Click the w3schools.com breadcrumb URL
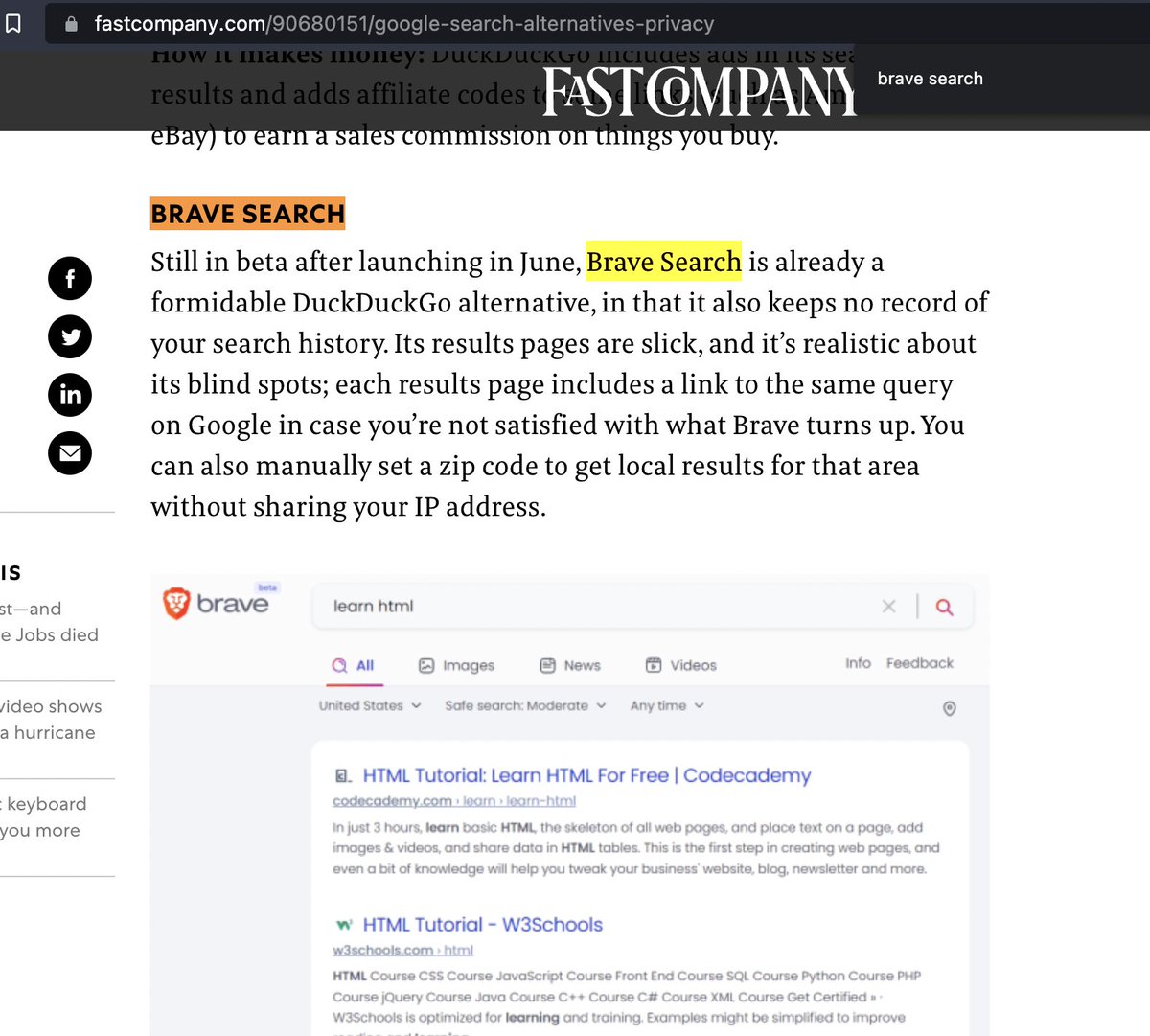1150x1036 pixels. (x=402, y=950)
